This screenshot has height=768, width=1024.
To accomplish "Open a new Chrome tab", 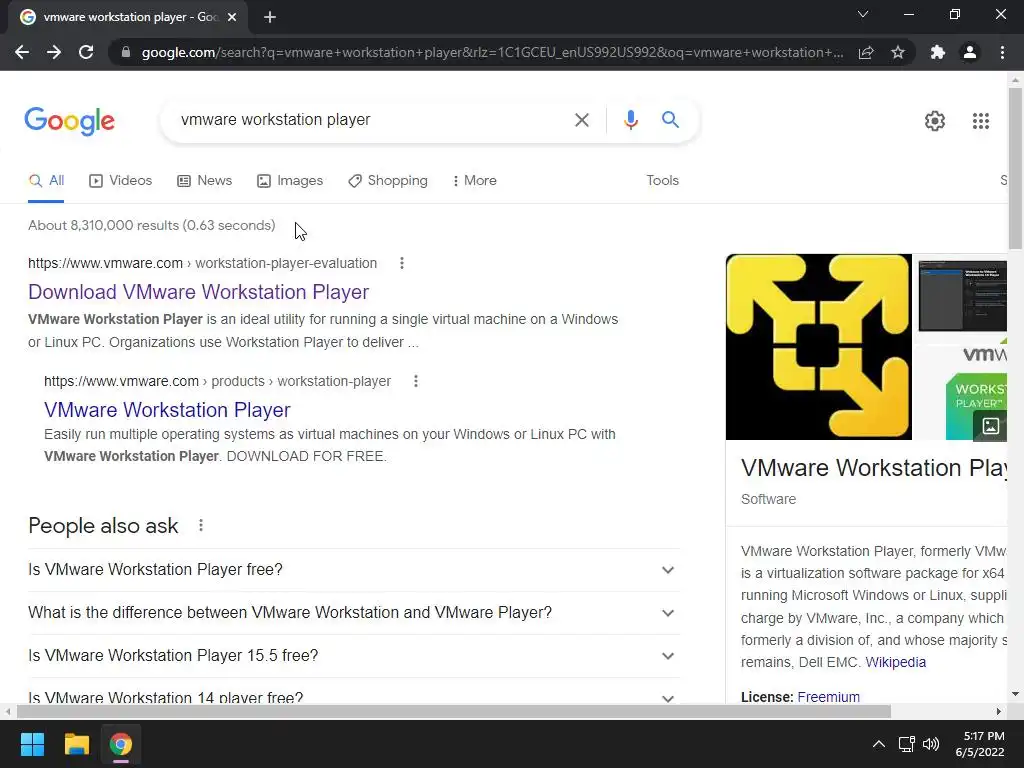I will coord(270,17).
